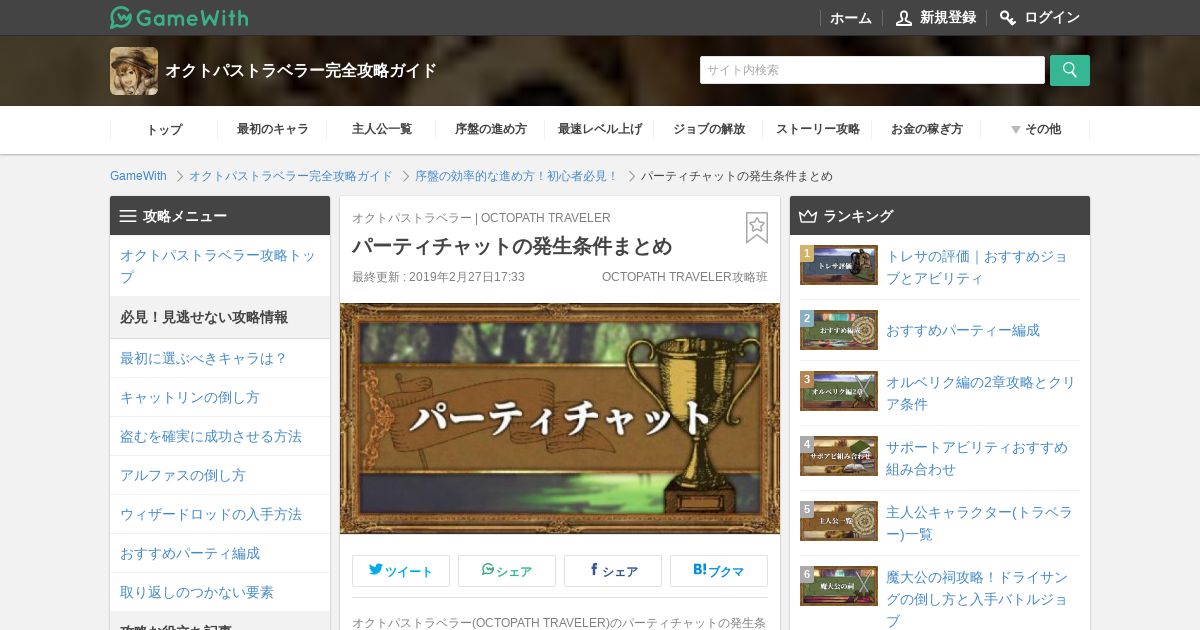This screenshot has width=1200, height=630.
Task: Click the green search magnifier button
Action: pyautogui.click(x=1070, y=70)
